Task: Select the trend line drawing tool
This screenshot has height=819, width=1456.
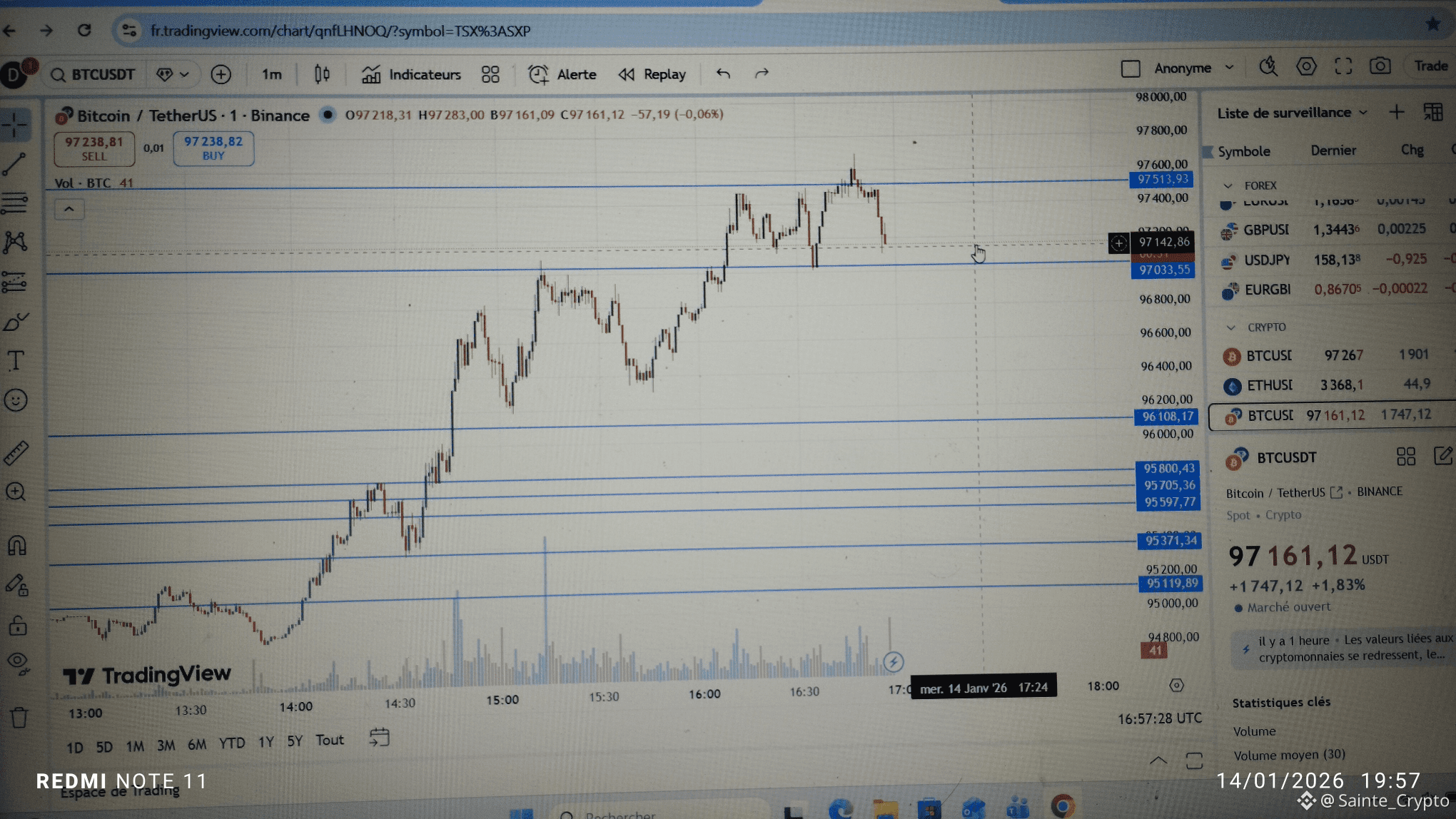Action: click(x=14, y=165)
